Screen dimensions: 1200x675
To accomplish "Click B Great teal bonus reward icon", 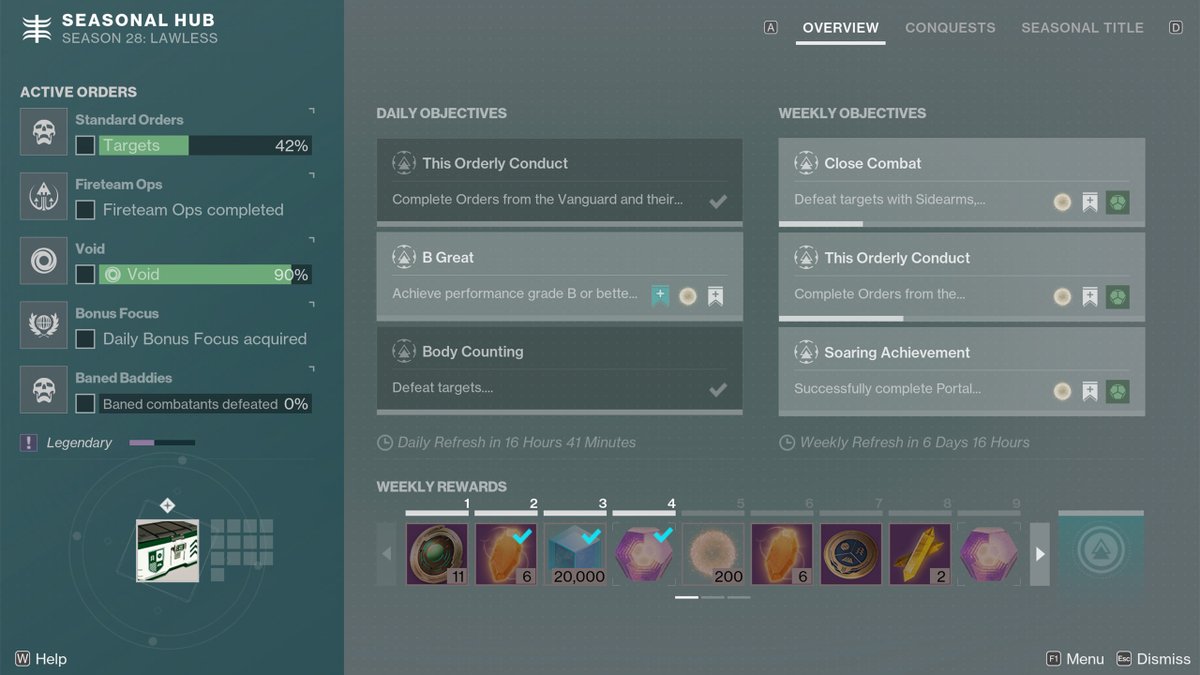I will click(x=660, y=296).
